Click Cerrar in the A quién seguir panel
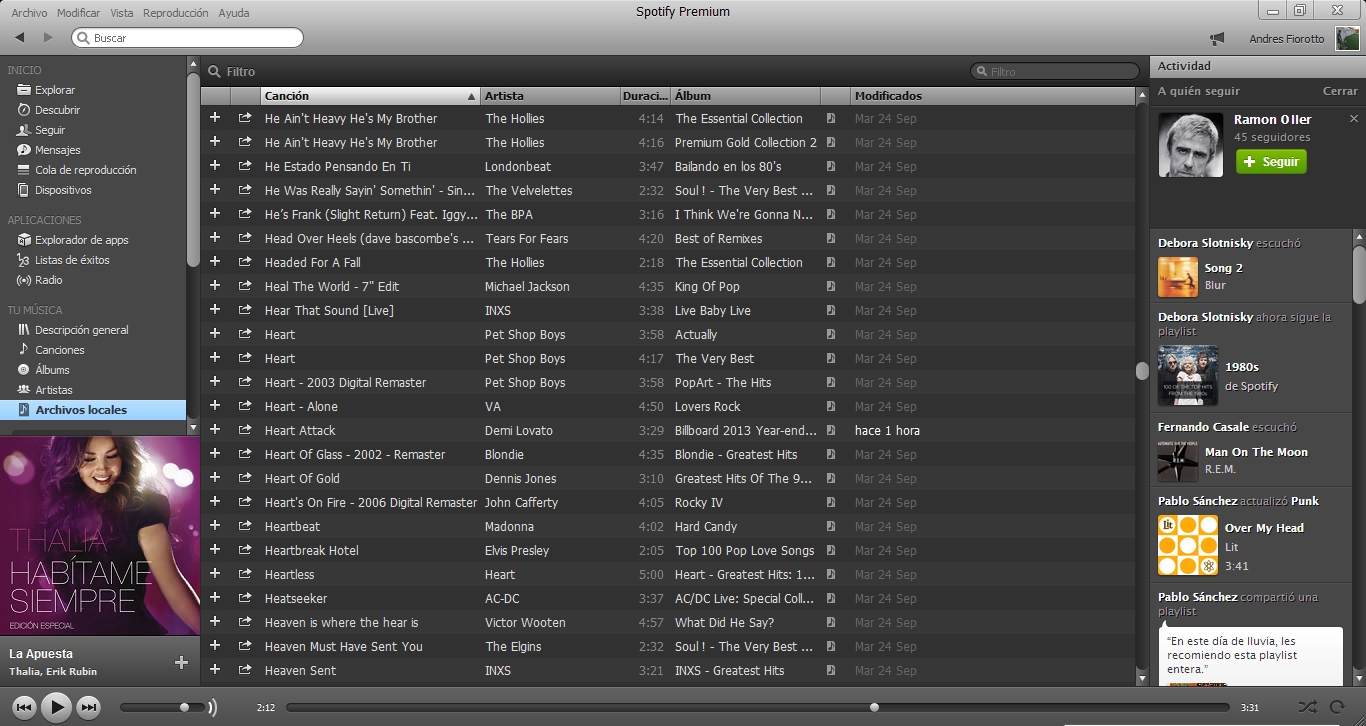Screen dimensions: 1366x726 tap(1340, 91)
